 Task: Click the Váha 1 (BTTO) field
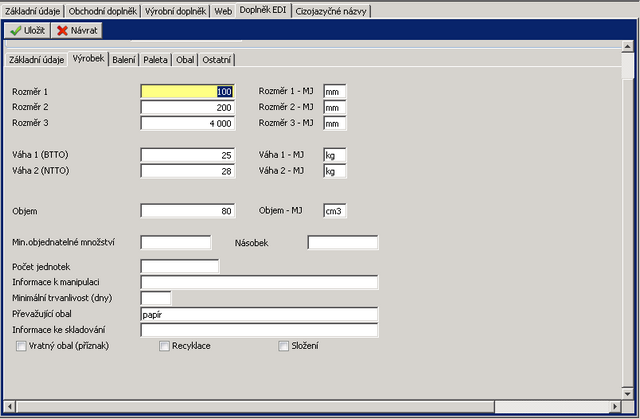(x=188, y=155)
